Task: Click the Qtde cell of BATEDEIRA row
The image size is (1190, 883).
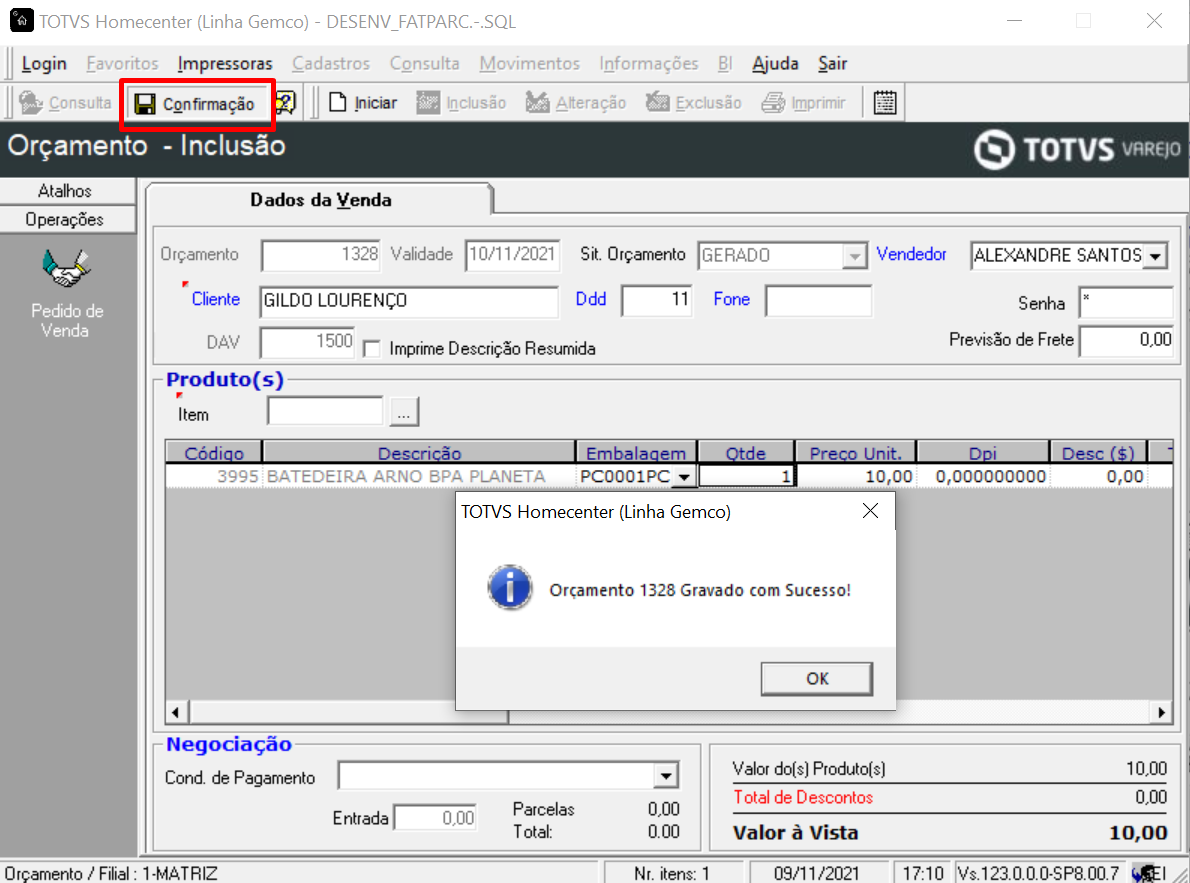Action: (x=746, y=477)
